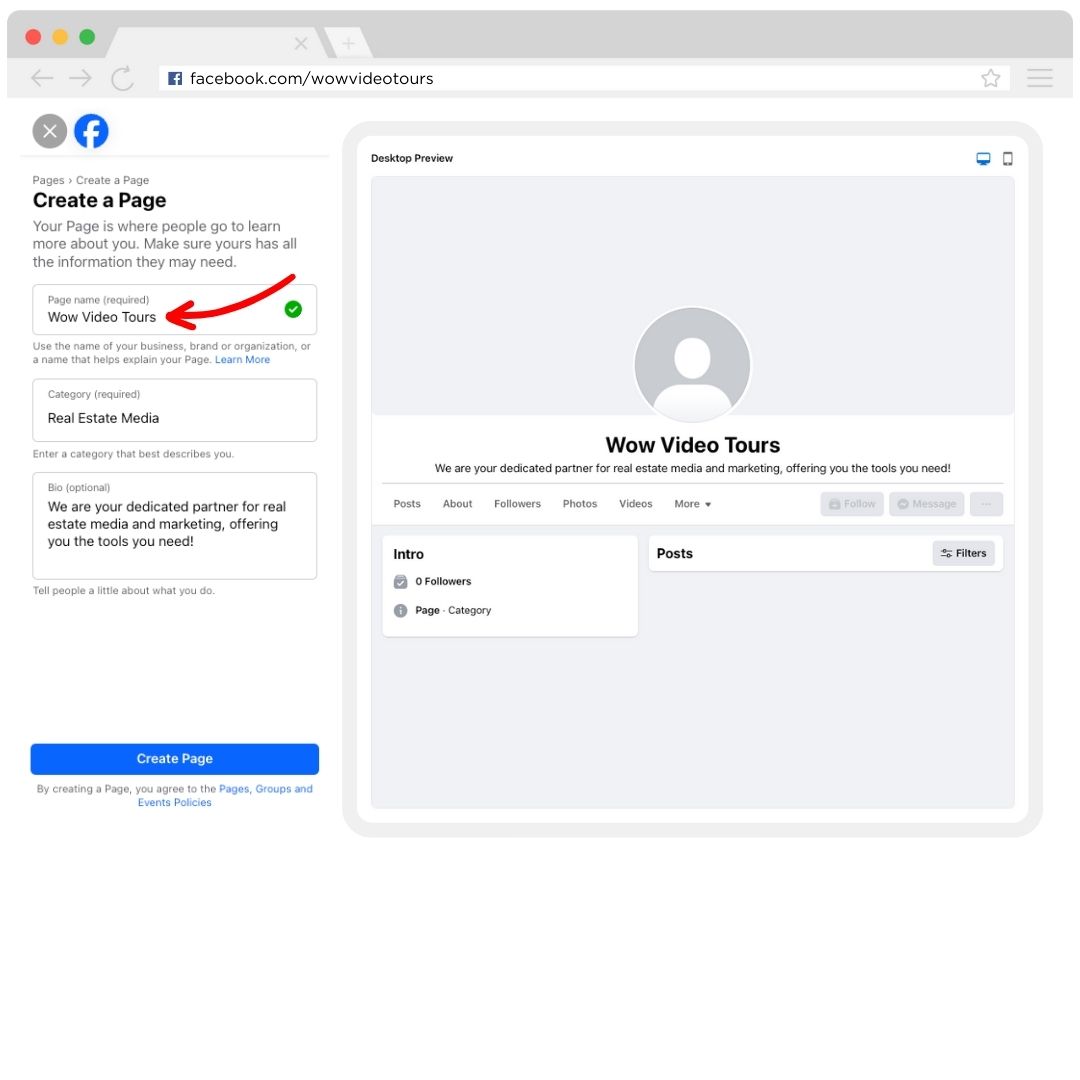Click the browser back arrow
Screen dimensions: 1080x1080
point(42,79)
